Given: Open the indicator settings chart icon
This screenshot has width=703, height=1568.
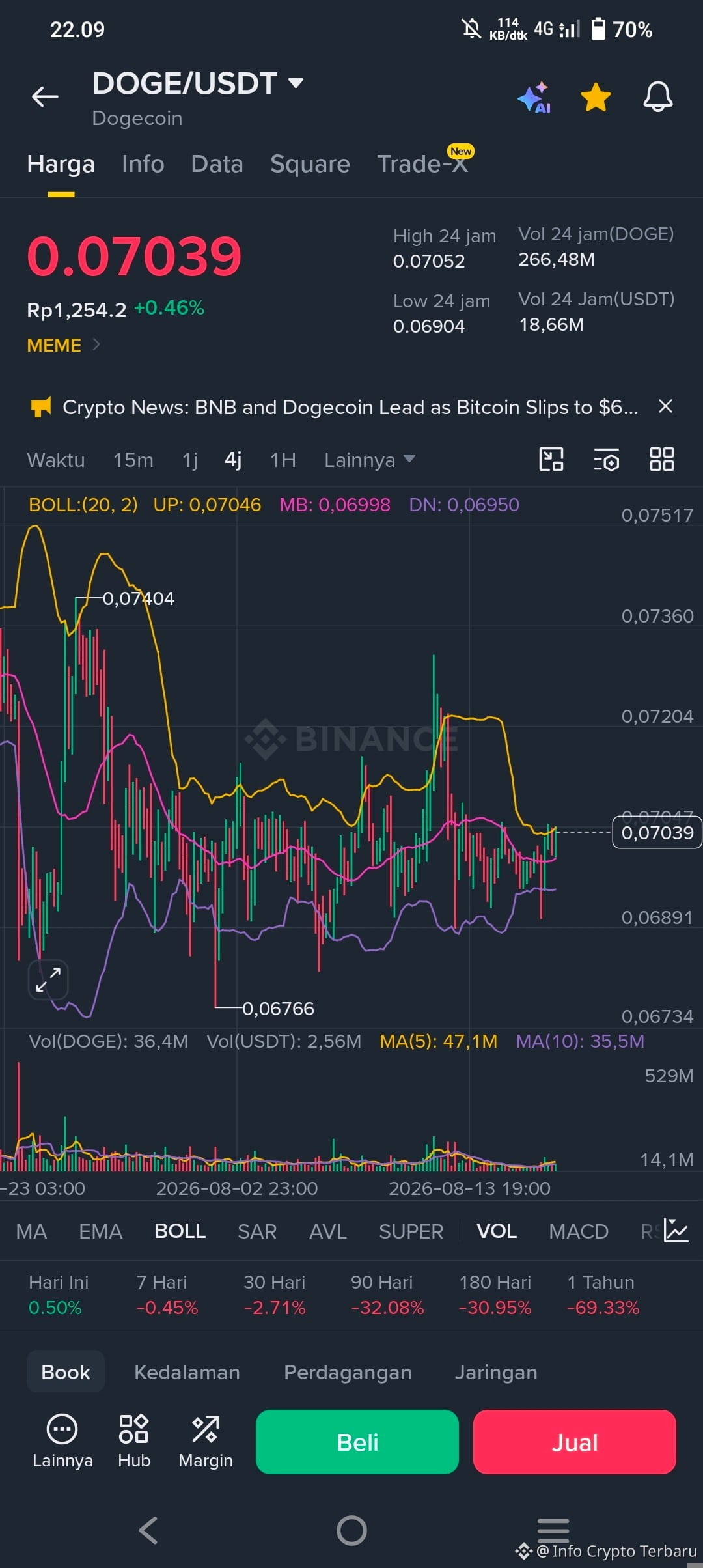Looking at the screenshot, I should point(676,1231).
